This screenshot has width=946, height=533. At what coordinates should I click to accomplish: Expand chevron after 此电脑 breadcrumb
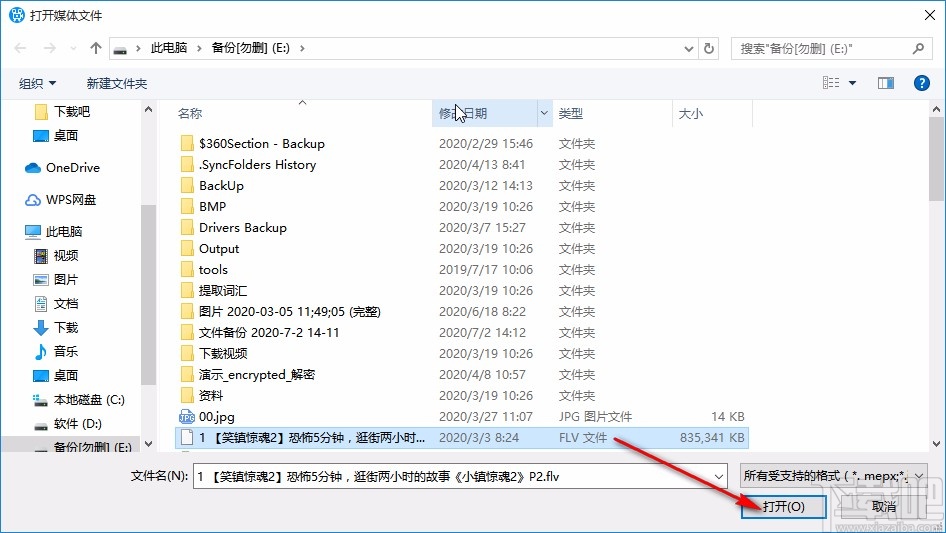(x=199, y=48)
